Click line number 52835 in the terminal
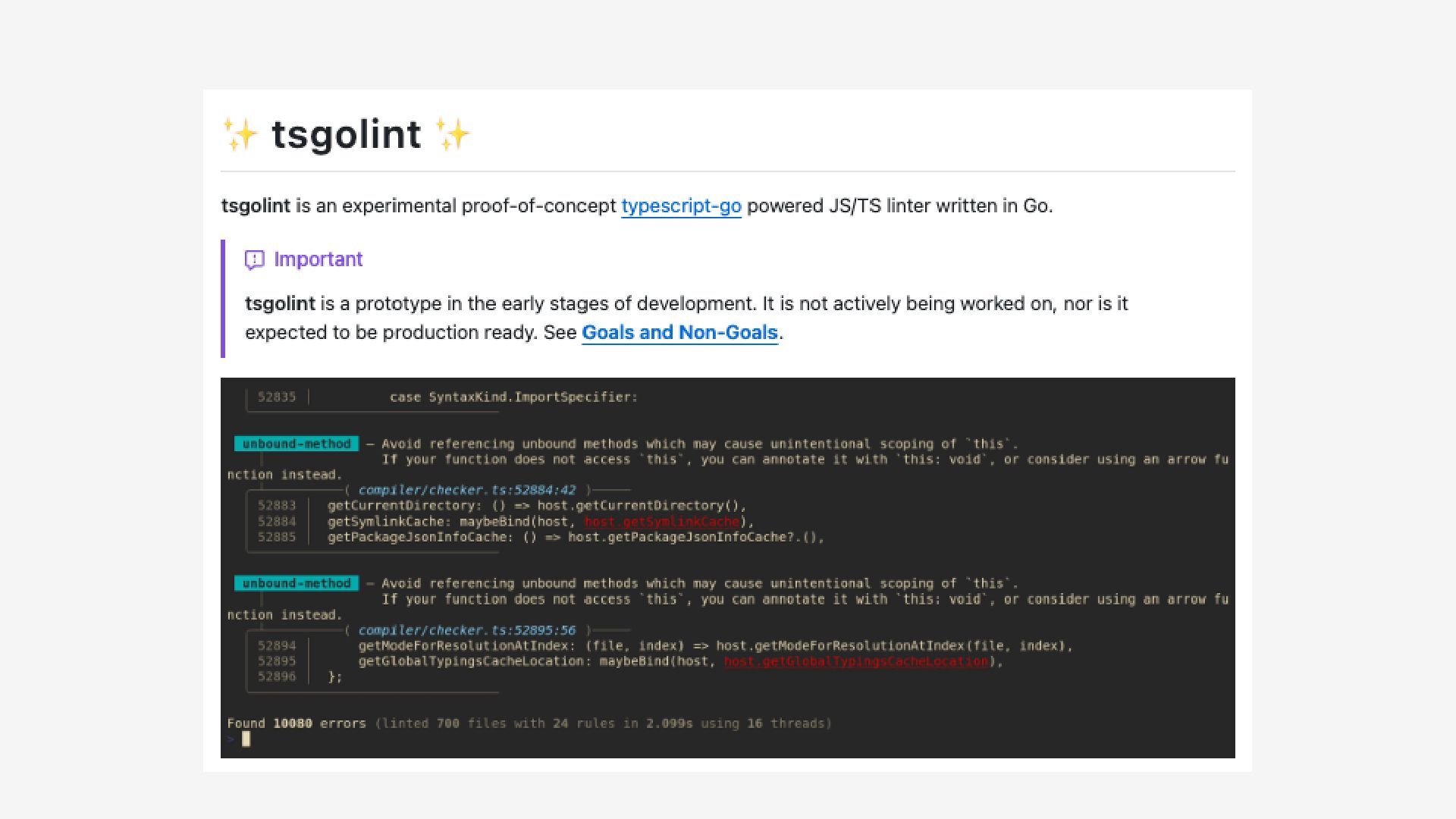 (277, 397)
